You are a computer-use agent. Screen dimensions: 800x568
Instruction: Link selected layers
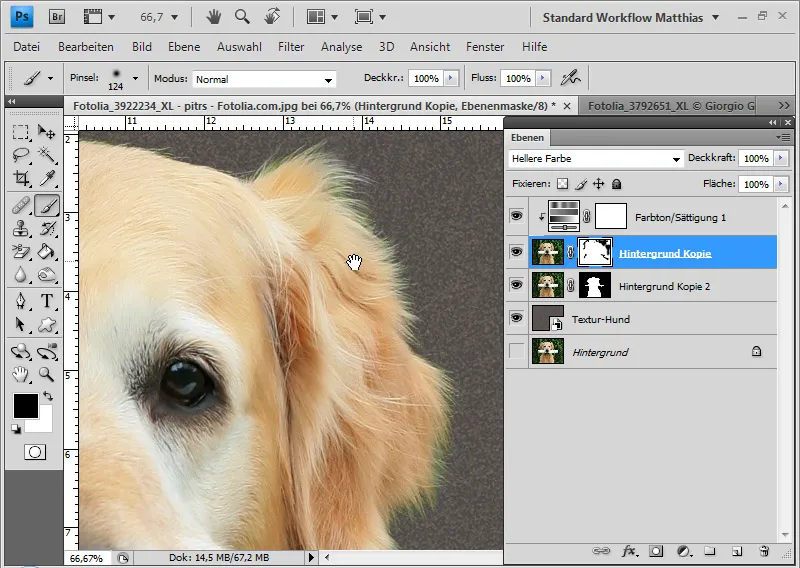(x=601, y=551)
